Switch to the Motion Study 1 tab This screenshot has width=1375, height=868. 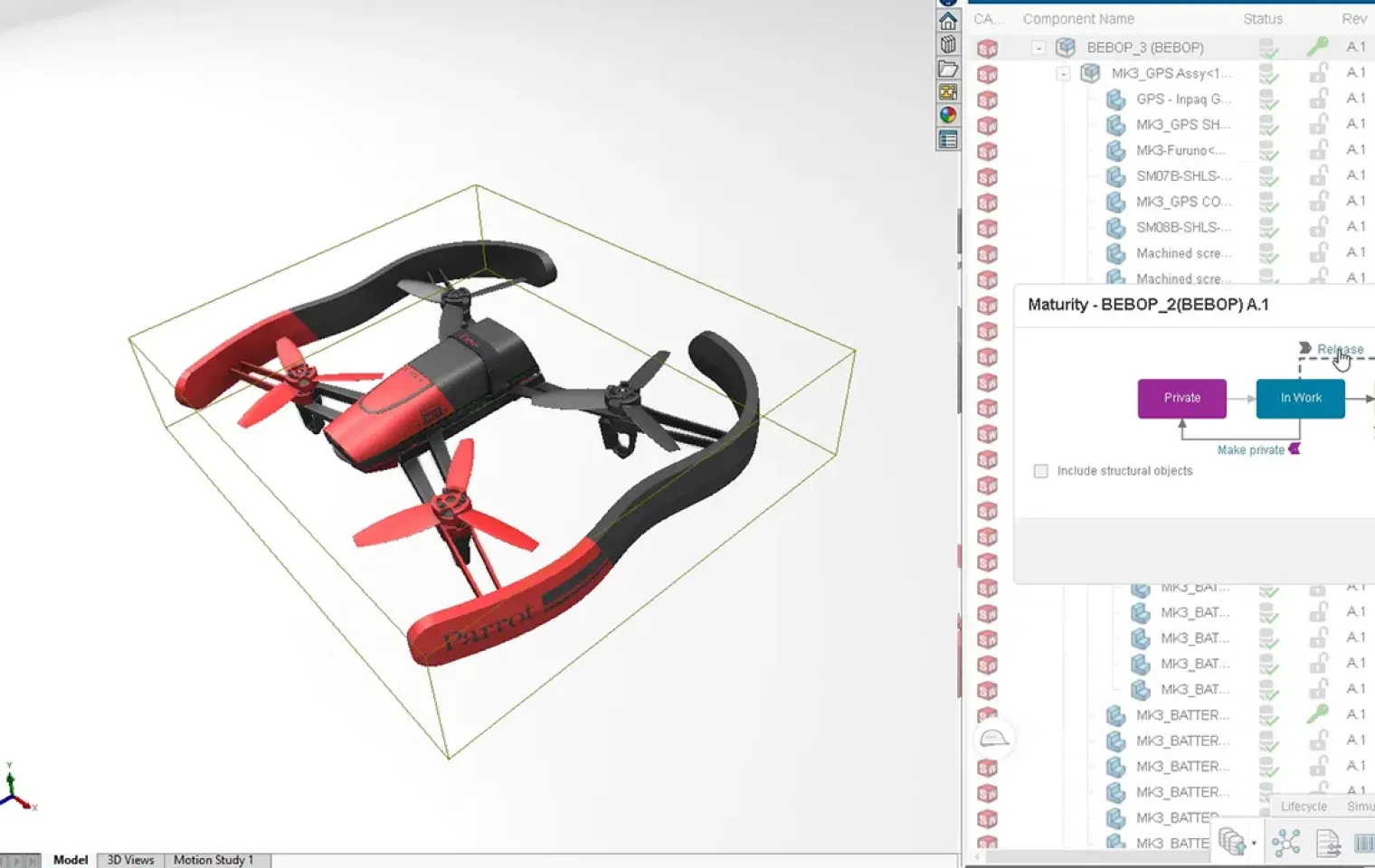pyautogui.click(x=213, y=860)
